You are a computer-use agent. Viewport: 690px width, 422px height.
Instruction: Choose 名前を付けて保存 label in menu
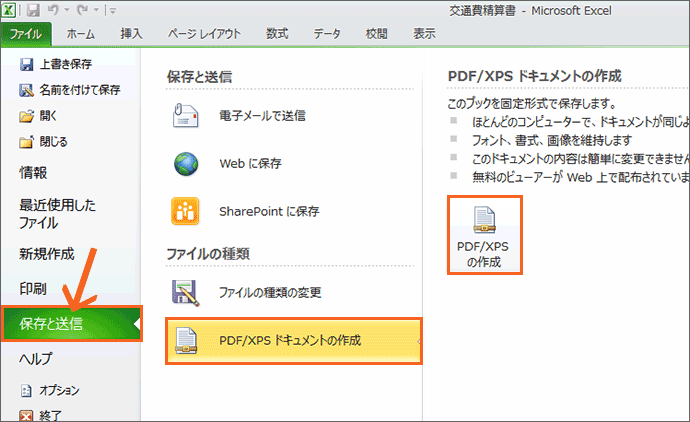pyautogui.click(x=80, y=90)
